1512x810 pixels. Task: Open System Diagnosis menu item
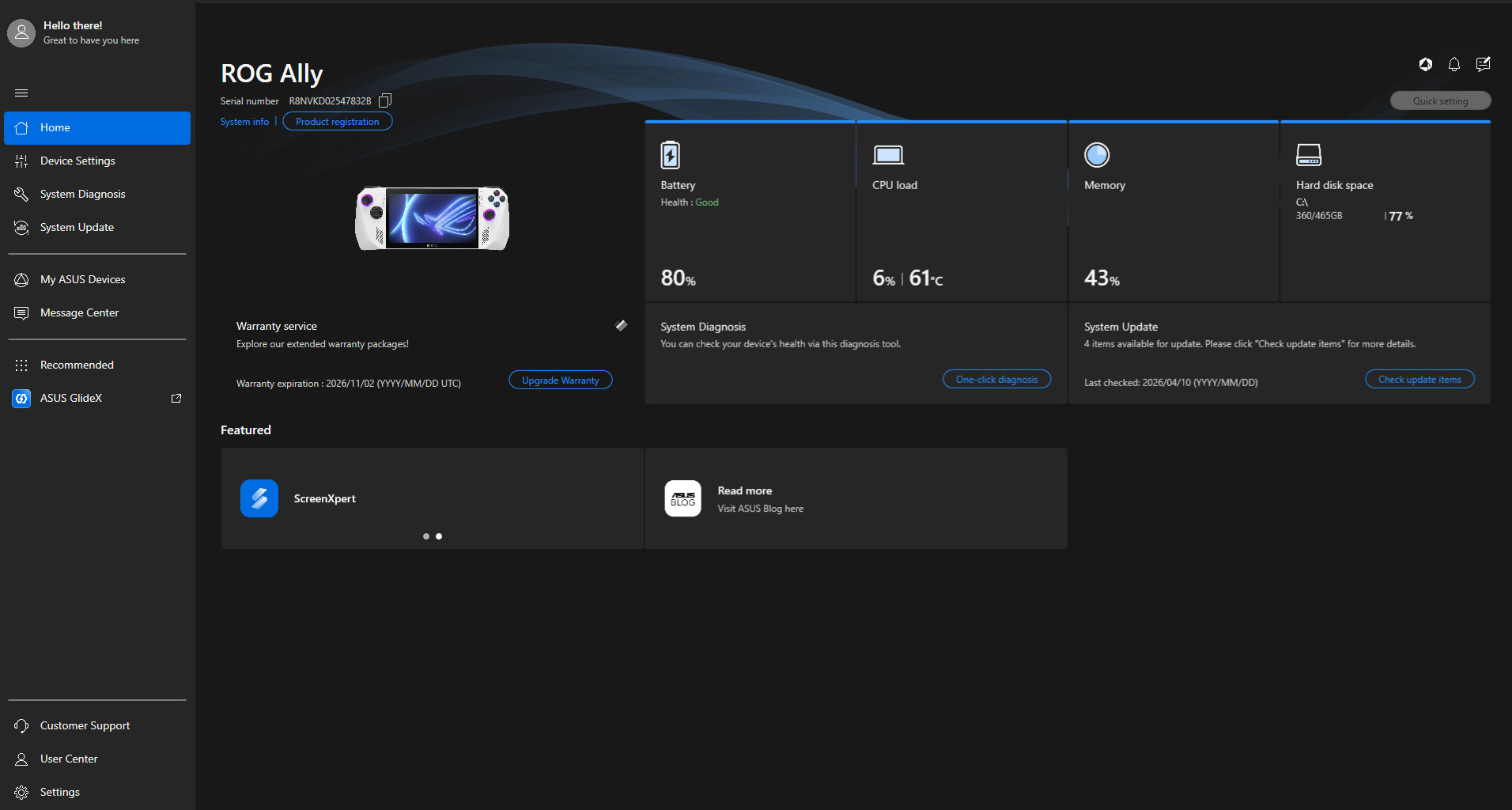pos(97,194)
